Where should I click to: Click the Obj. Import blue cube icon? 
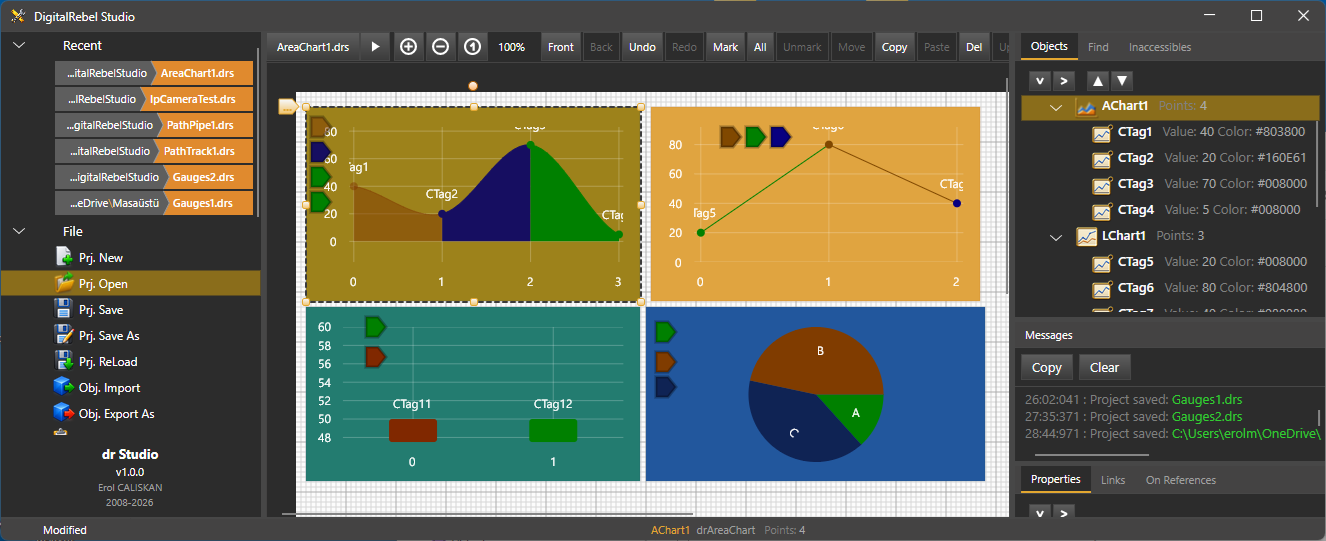[64, 388]
